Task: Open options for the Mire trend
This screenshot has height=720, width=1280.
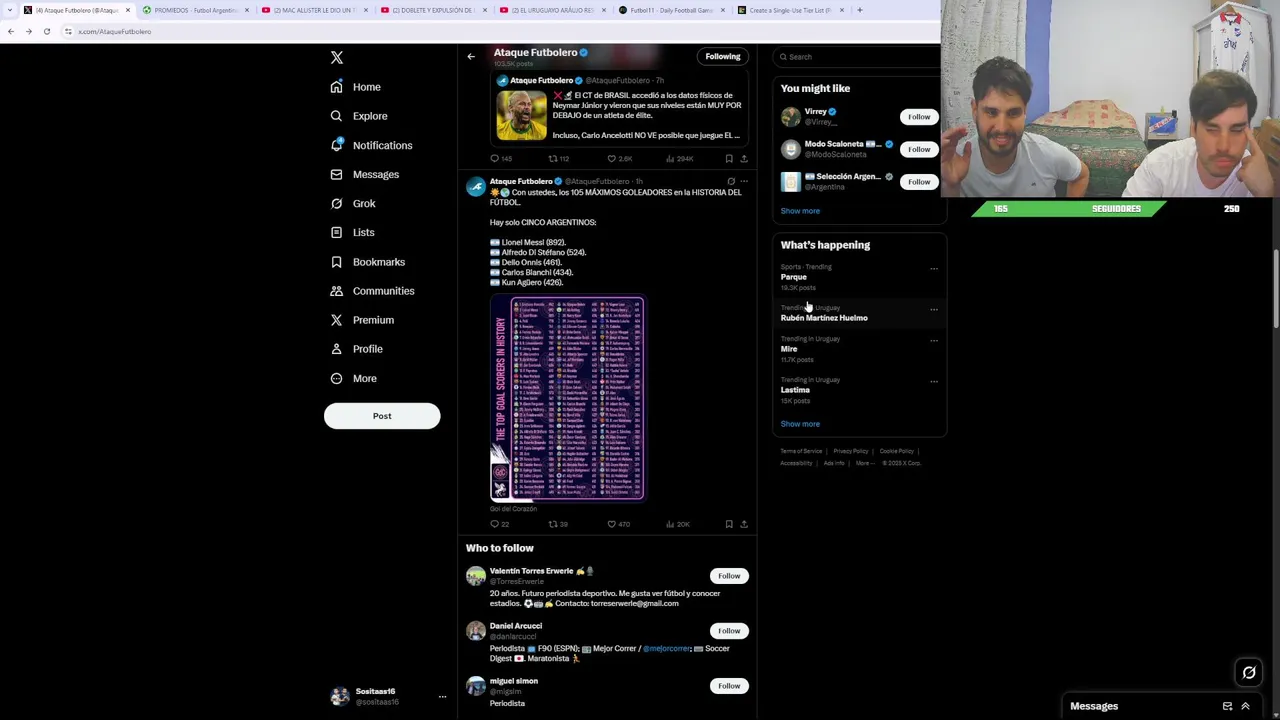Action: tap(934, 340)
